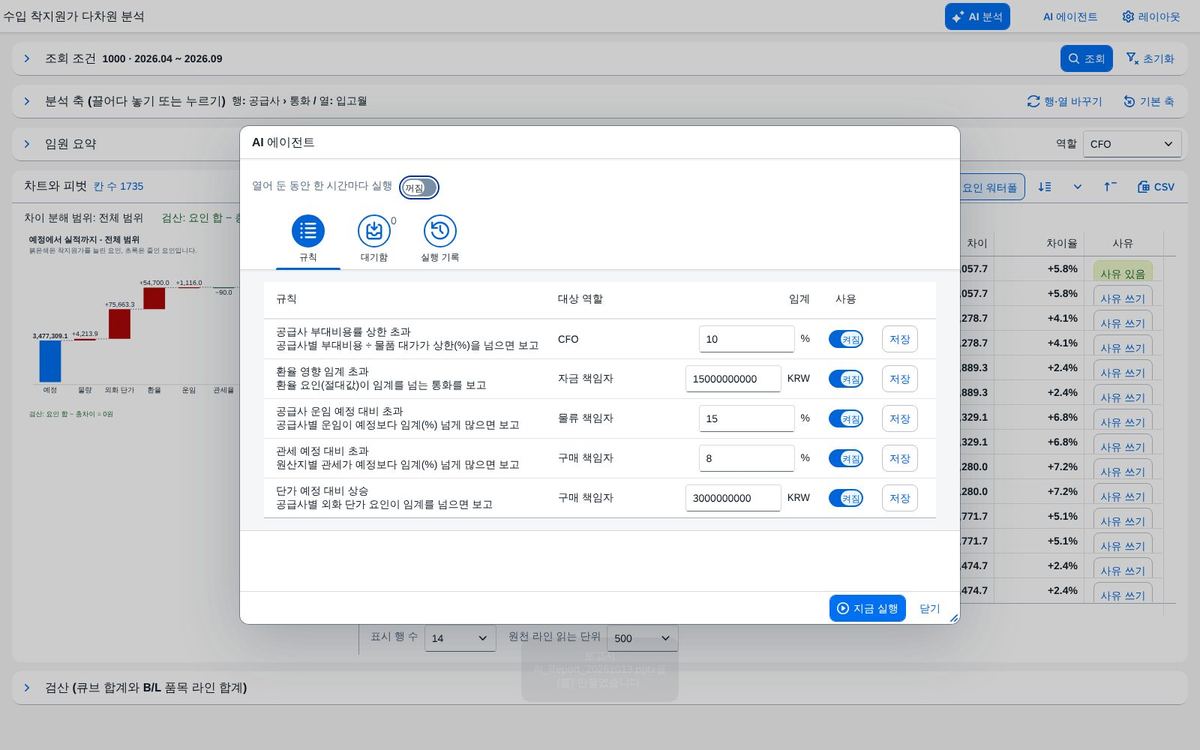The image size is (1200, 750).
Task: Click the sort-descending icon beside 요인 워터폴
Action: click(x=1045, y=187)
